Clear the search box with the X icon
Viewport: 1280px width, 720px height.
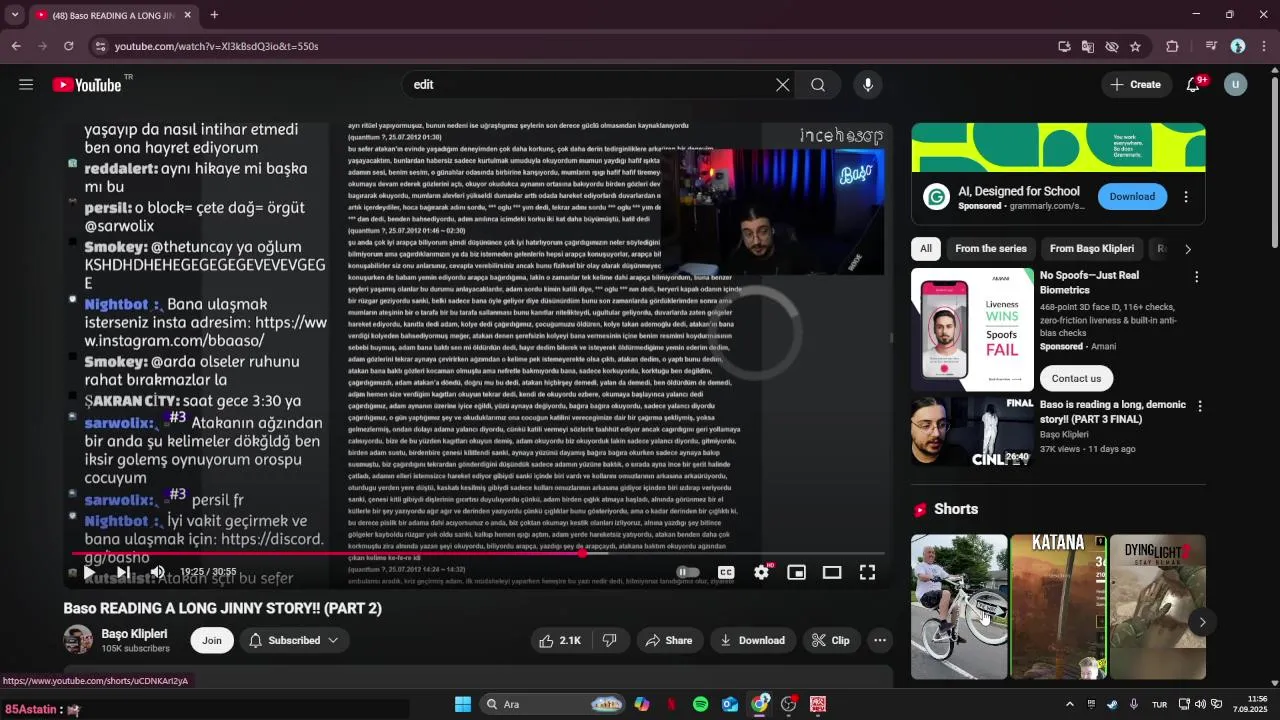tap(783, 85)
